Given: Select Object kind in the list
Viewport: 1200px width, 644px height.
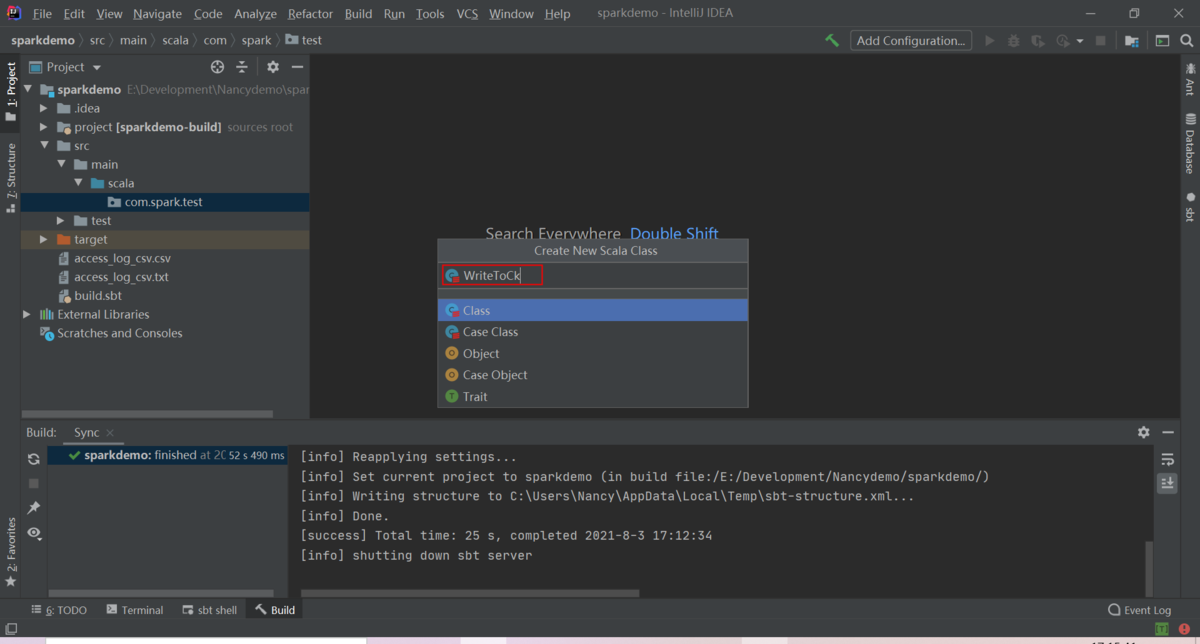Looking at the screenshot, I should 592,354.
